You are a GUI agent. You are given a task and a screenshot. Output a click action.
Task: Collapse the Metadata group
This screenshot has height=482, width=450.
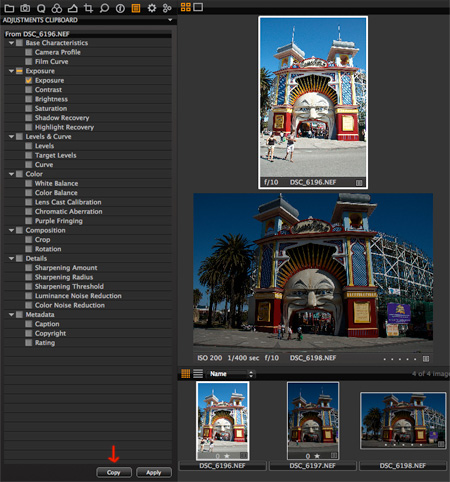(x=11, y=315)
